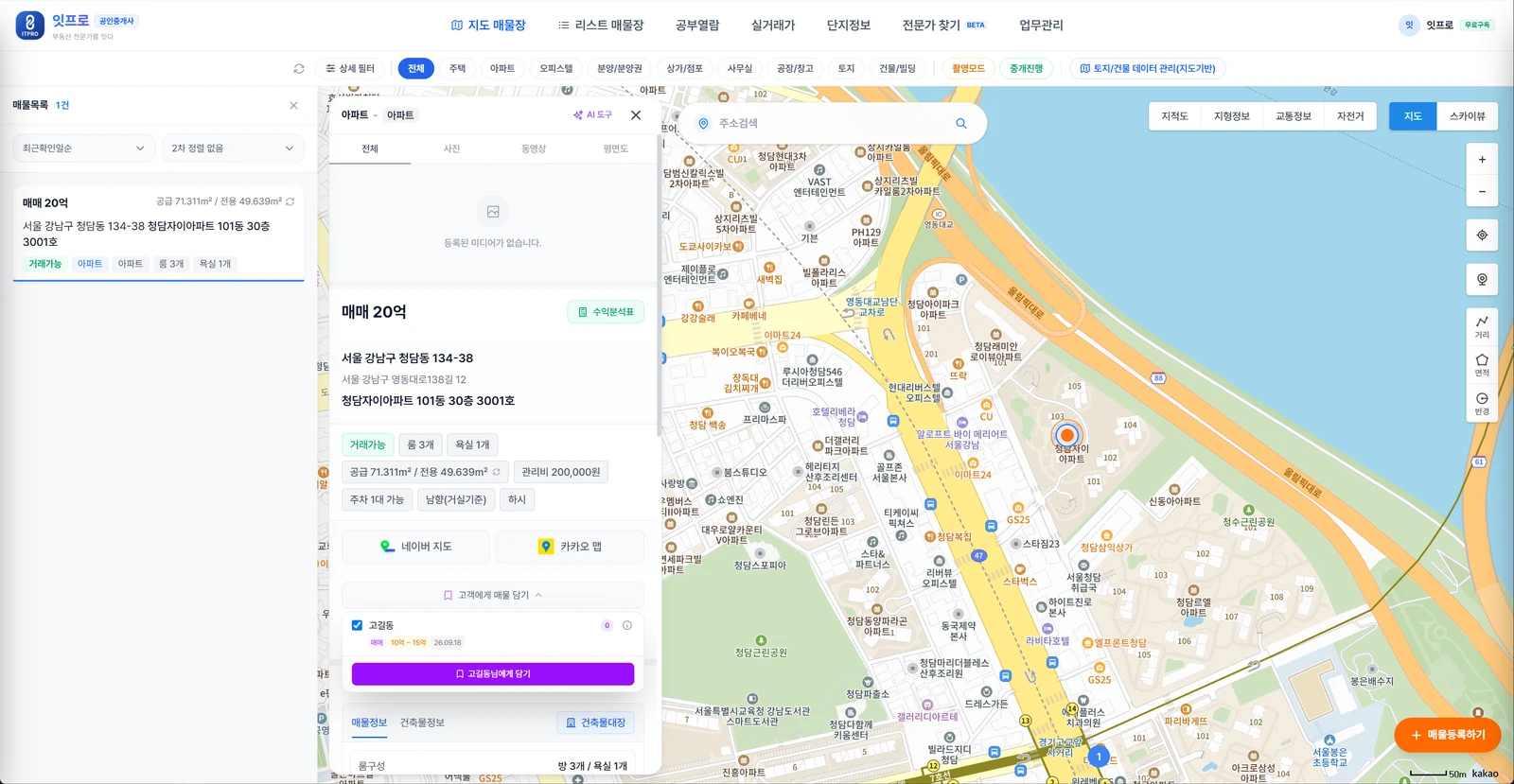
Task: Open the AI 도구 menu
Action: pos(592,115)
